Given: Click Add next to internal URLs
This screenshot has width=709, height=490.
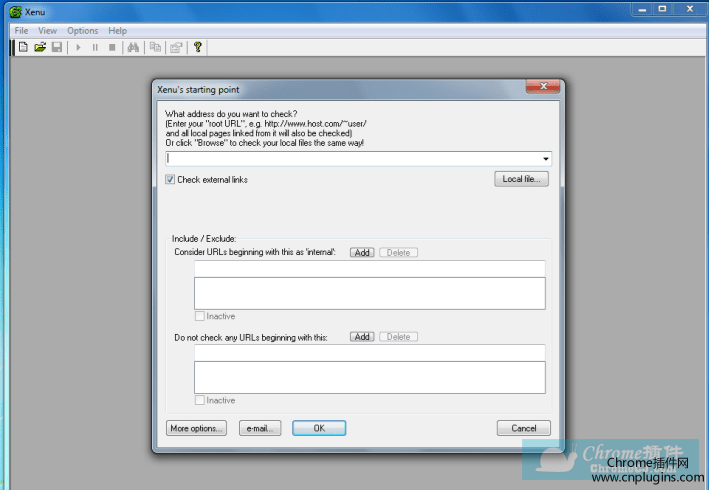Looking at the screenshot, I should point(362,253).
